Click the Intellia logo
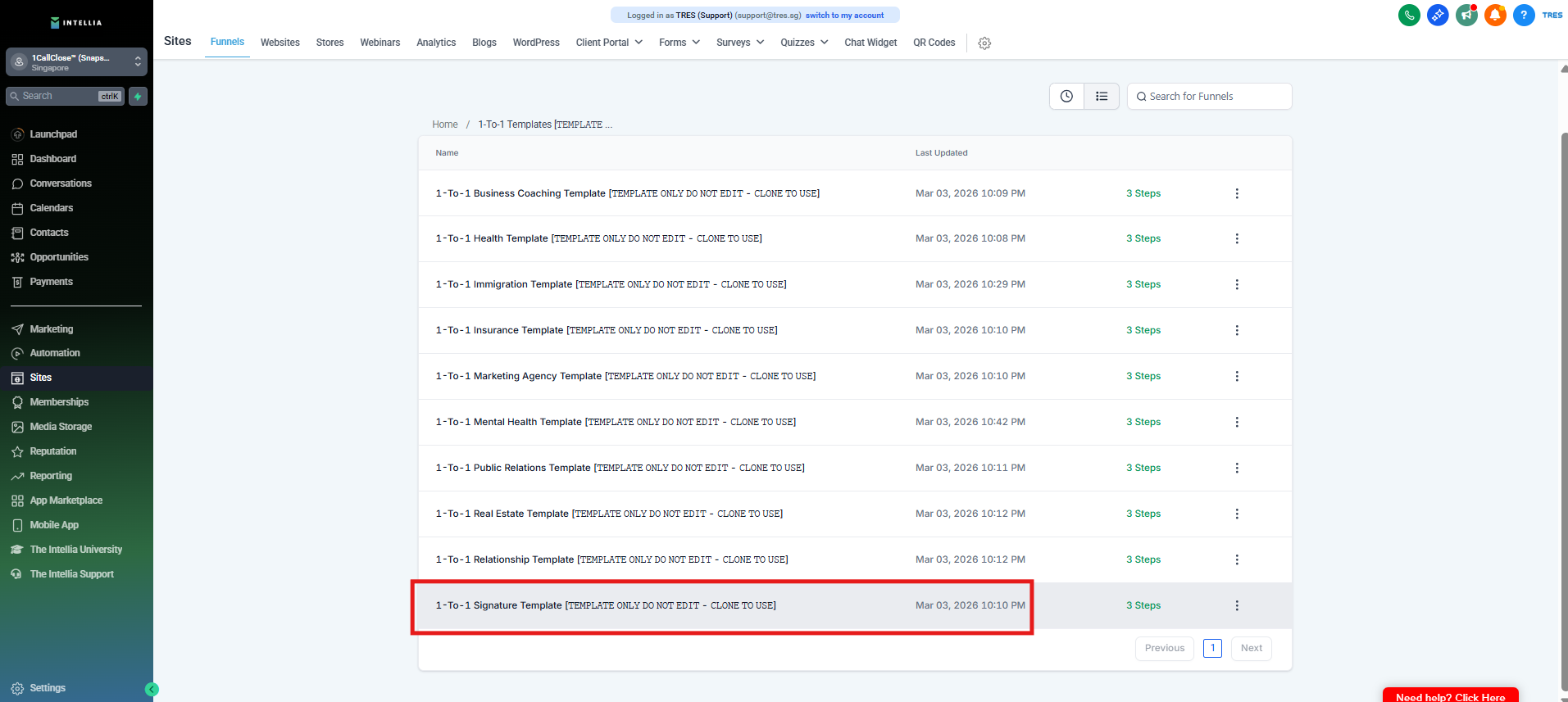 pos(76,23)
